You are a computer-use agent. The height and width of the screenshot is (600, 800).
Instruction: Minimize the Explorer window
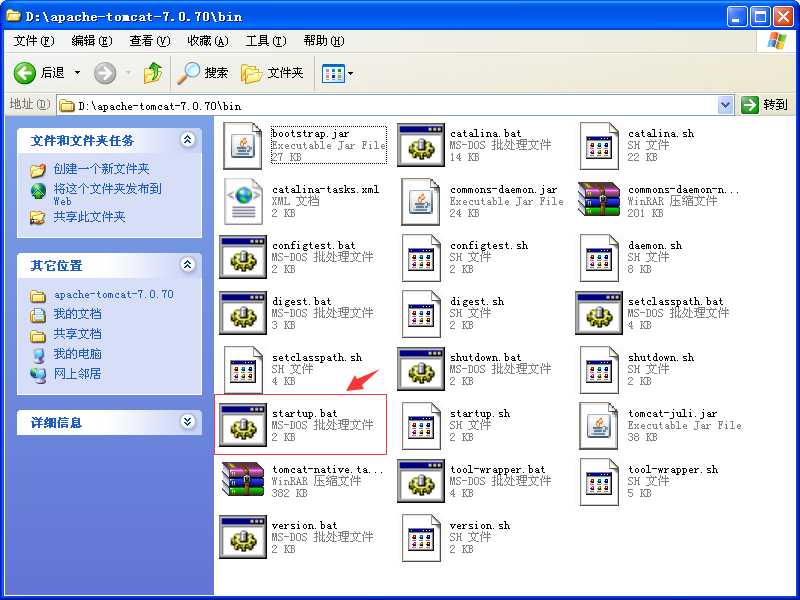[x=736, y=17]
